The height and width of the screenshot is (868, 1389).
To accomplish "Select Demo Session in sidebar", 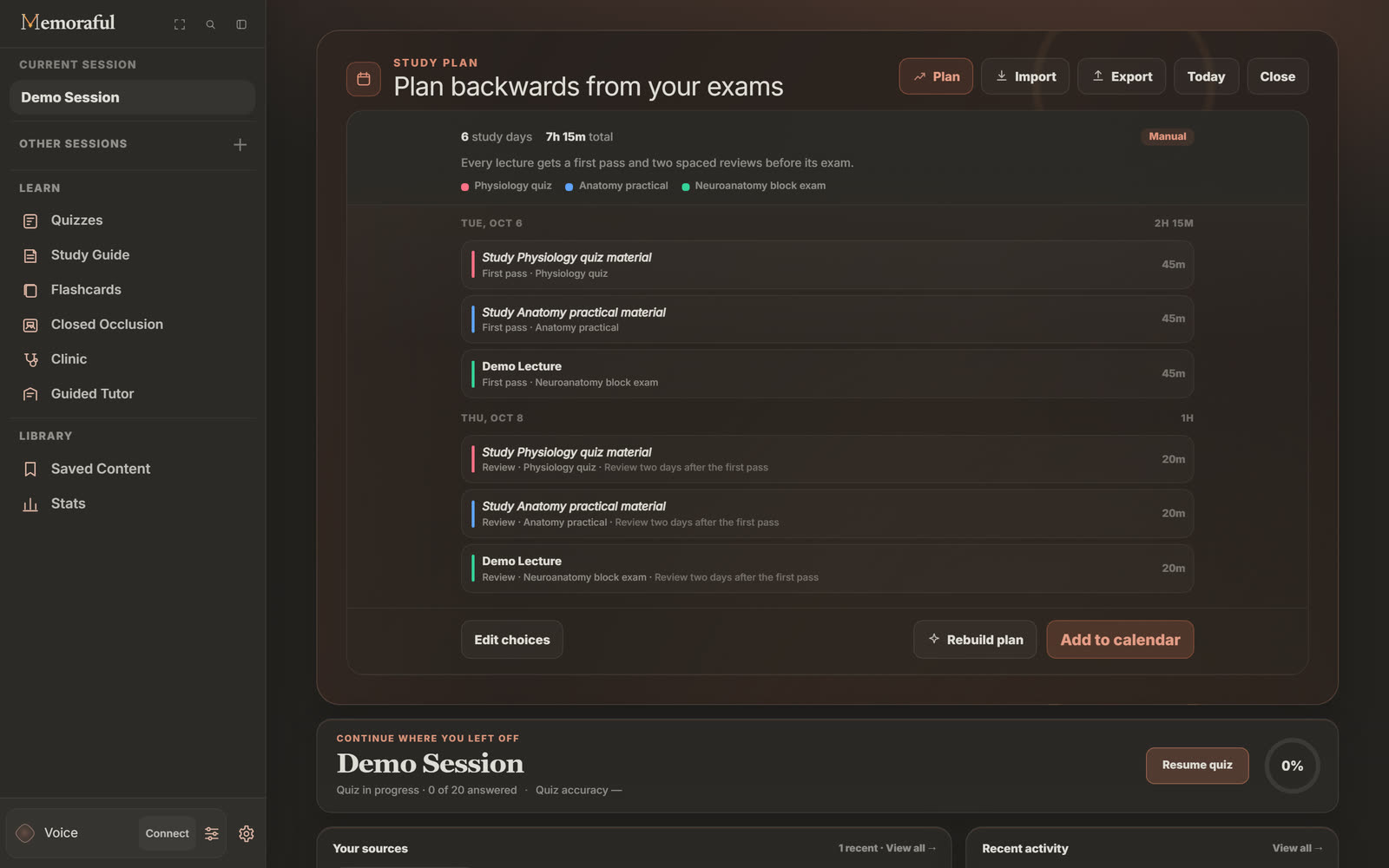I will click(x=132, y=97).
